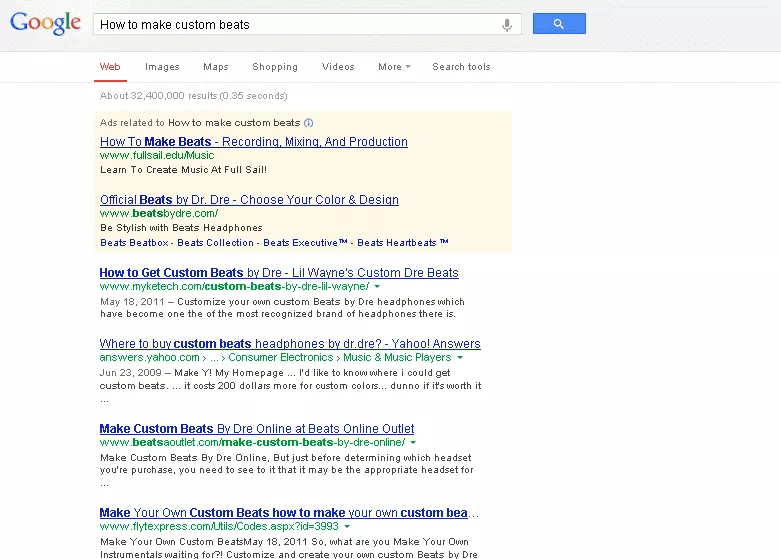Expand arrow next to myketech.com URL
Viewport: 781px width, 559px height.
click(377, 286)
